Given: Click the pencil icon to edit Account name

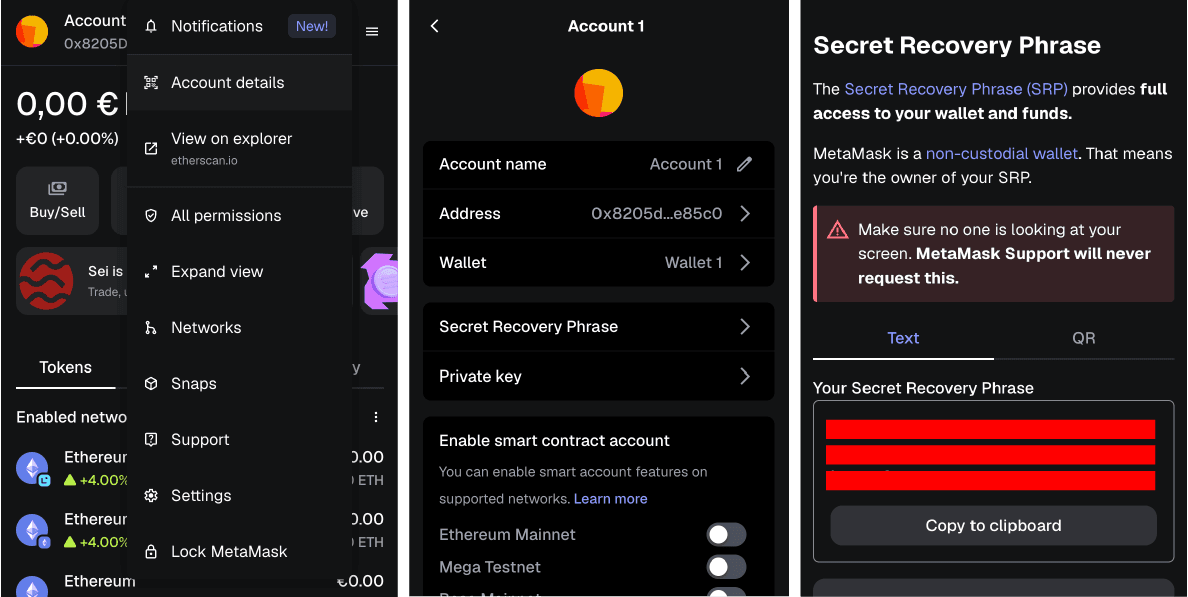Looking at the screenshot, I should pyautogui.click(x=744, y=164).
